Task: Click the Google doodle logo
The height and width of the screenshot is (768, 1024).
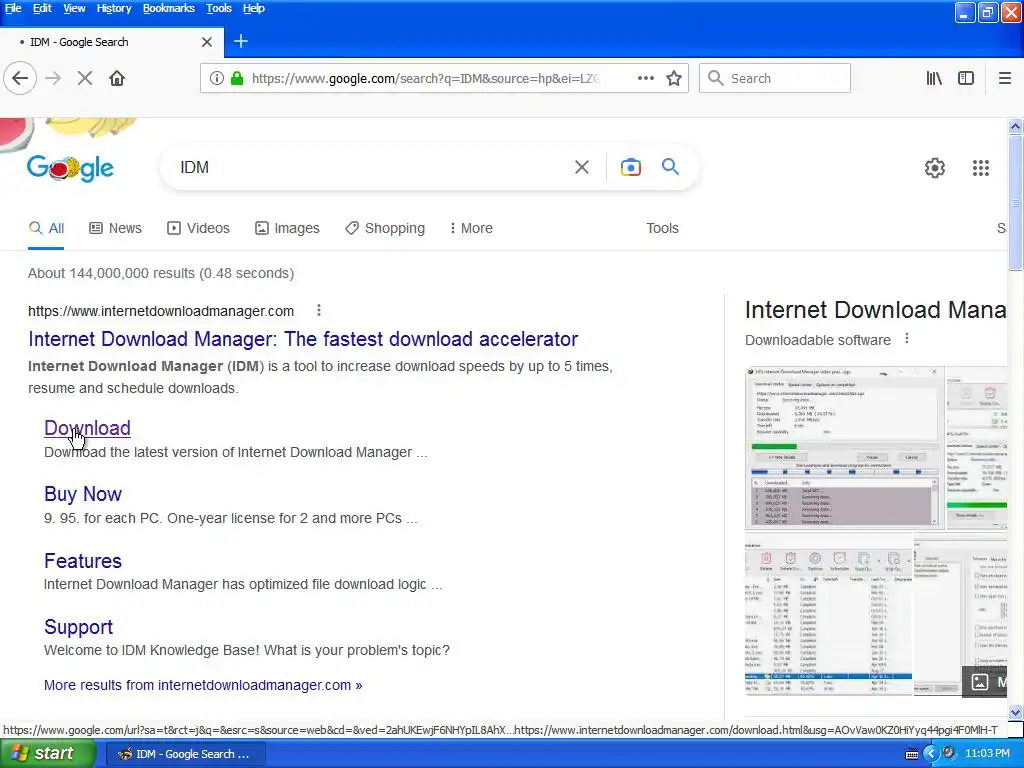Action: pos(70,168)
